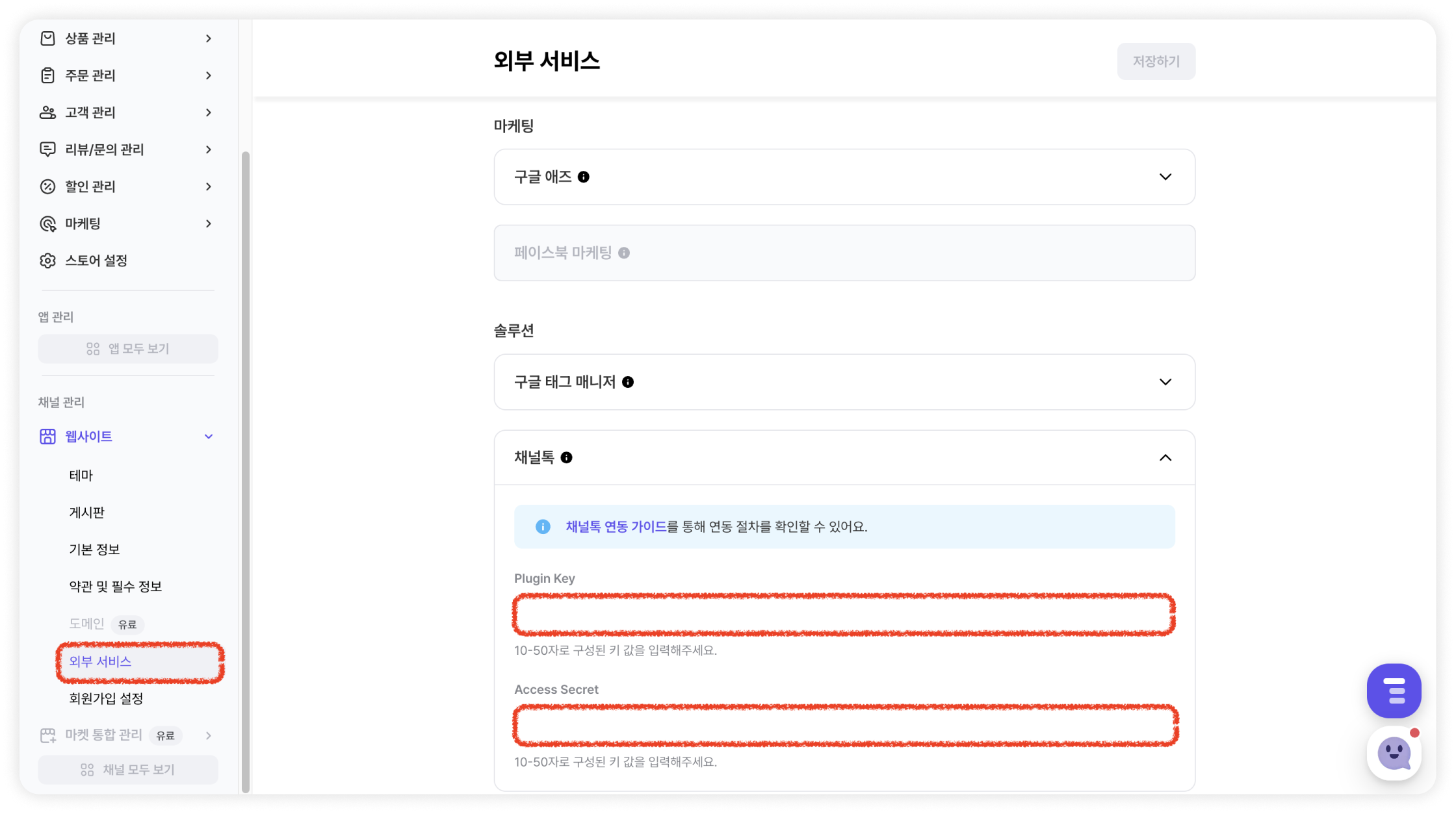Click the 페이스북 마케팅 info icon
This screenshot has height=814, width=1456.
(x=623, y=253)
